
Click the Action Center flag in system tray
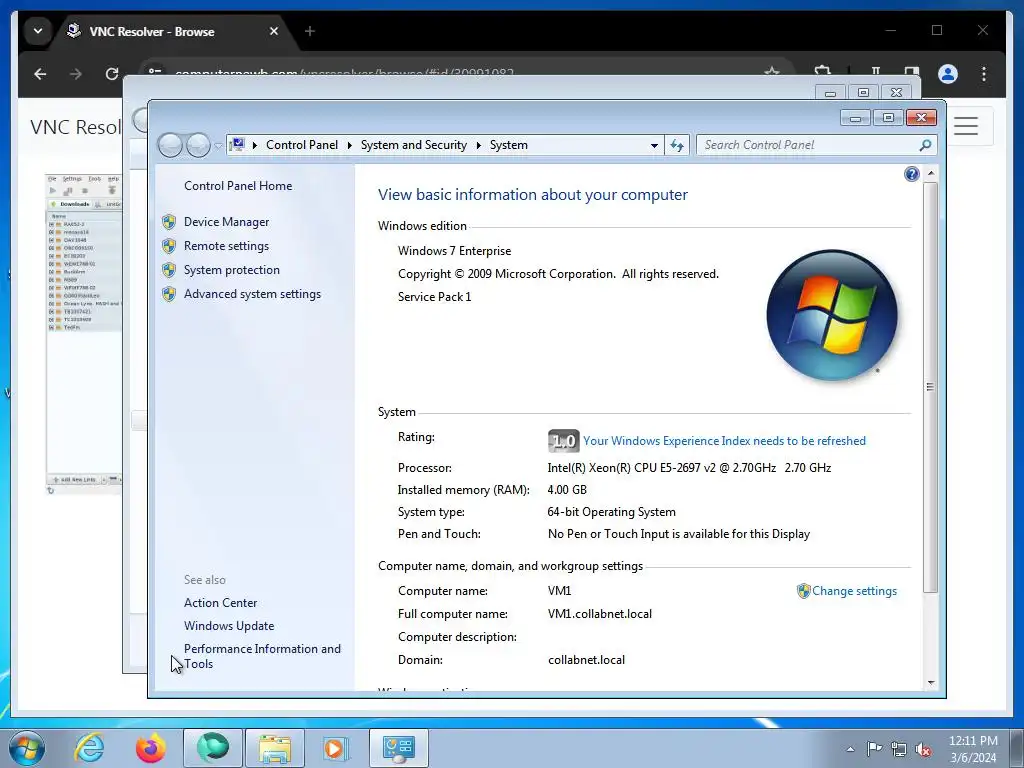(874, 748)
